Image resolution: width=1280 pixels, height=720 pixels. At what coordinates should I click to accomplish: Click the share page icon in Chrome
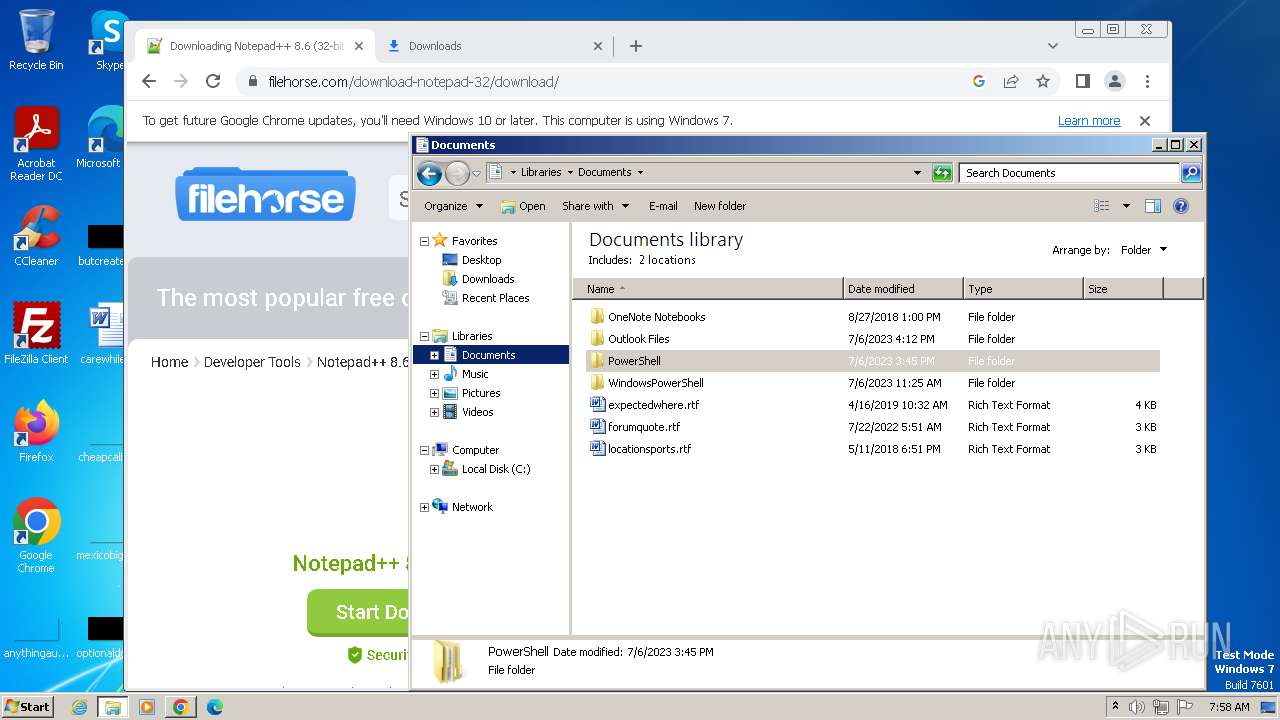pyautogui.click(x=1011, y=82)
